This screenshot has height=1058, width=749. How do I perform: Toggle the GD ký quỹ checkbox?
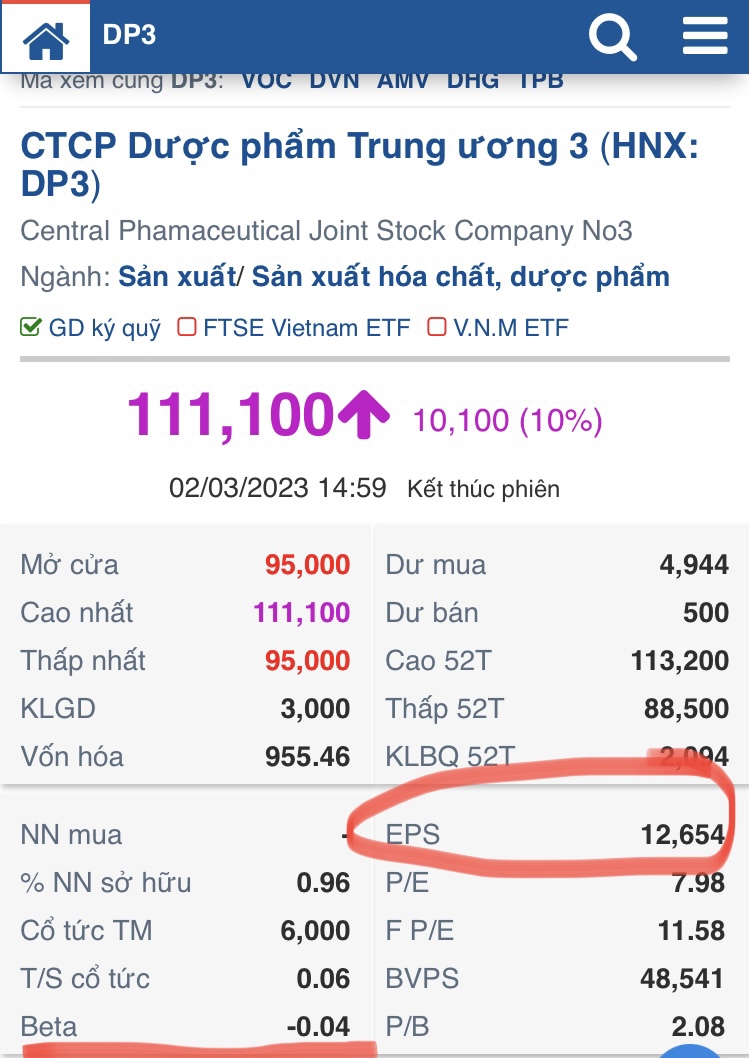coord(31,327)
